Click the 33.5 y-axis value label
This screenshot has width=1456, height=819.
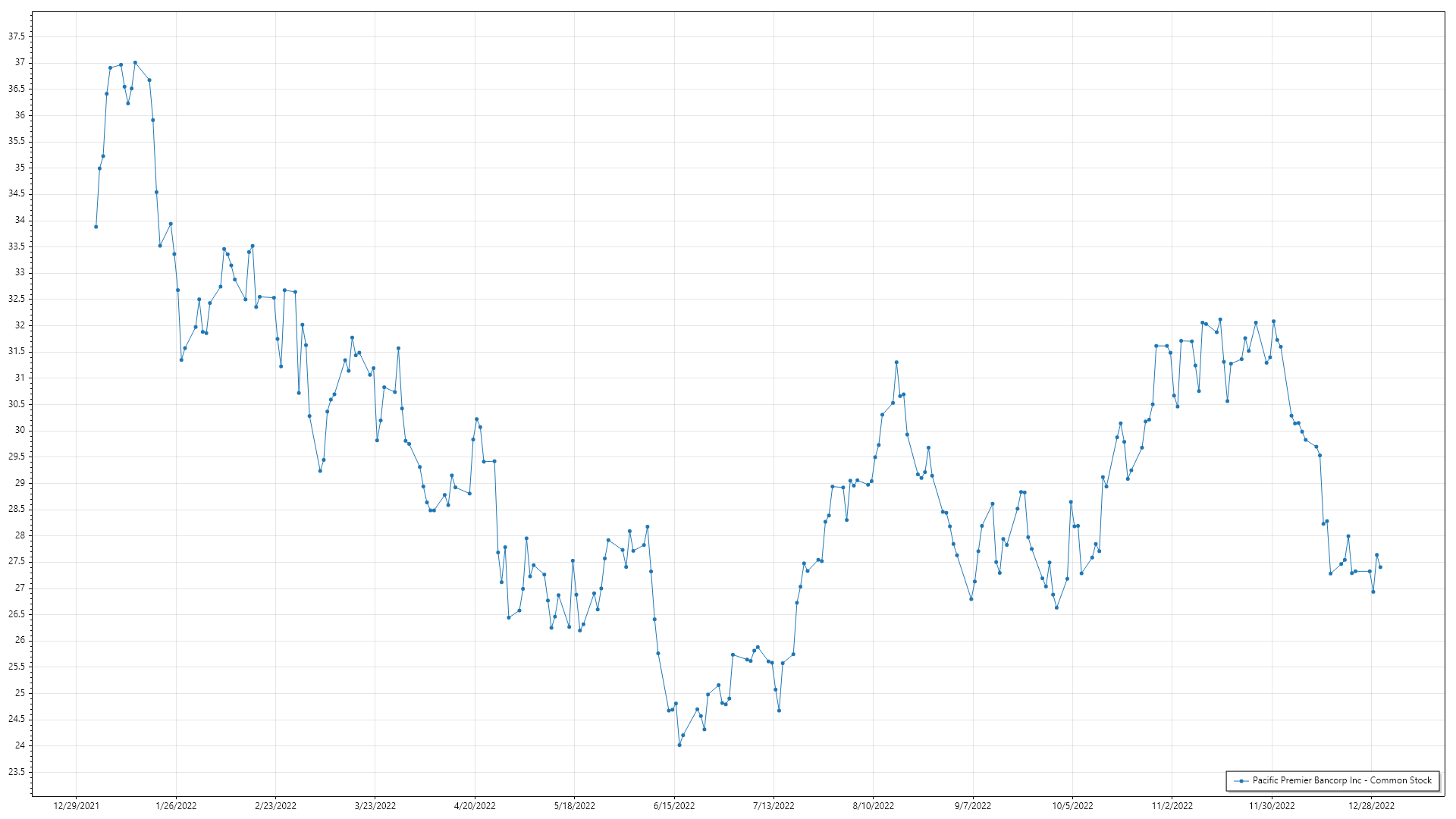(x=17, y=246)
